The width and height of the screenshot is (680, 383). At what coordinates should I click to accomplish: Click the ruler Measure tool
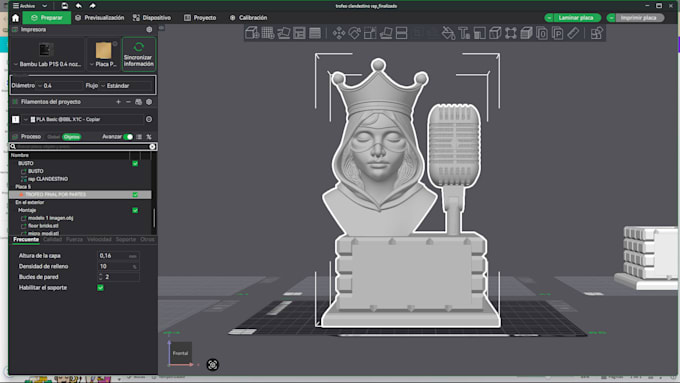coord(573,33)
